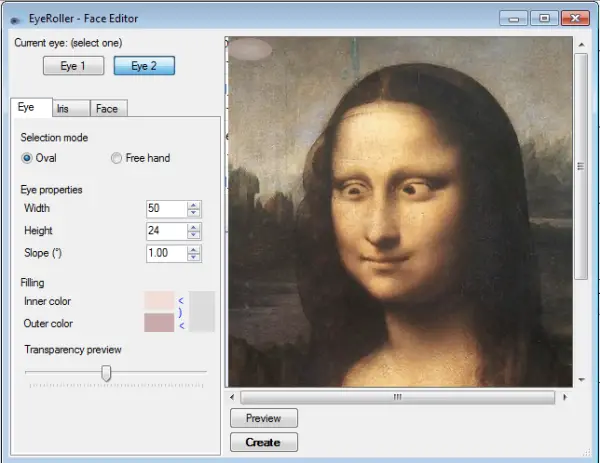Screen dimensions: 600x463
Task: Choose Oval selection mode
Action: 27,158
